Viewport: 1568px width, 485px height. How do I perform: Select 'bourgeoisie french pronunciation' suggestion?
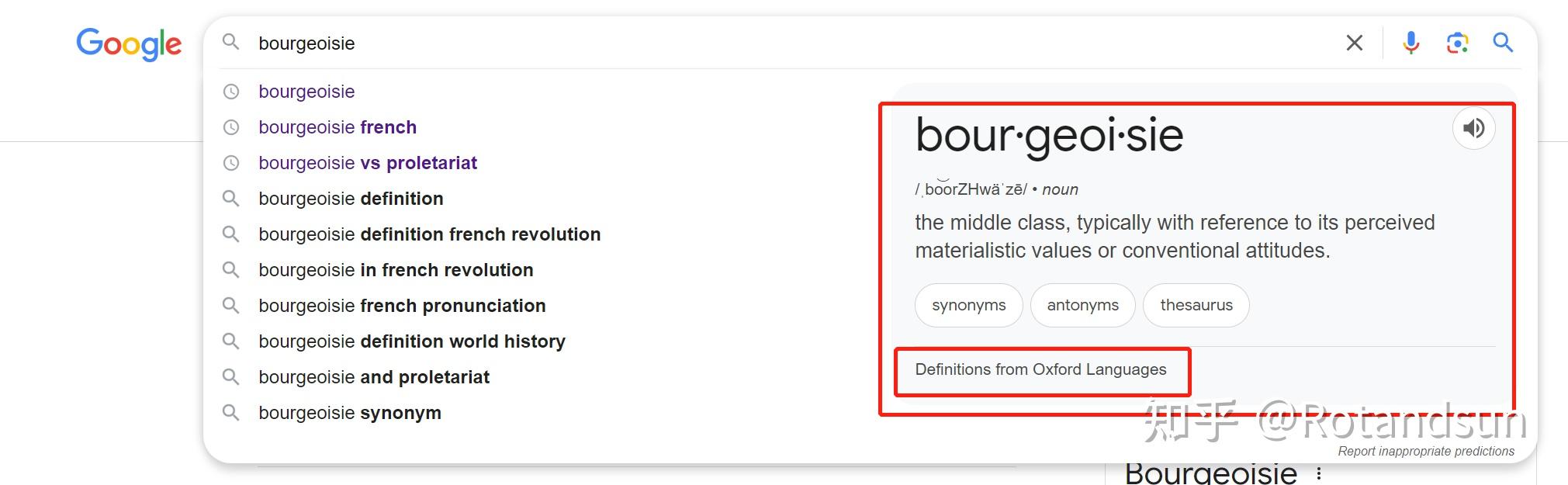click(x=402, y=306)
